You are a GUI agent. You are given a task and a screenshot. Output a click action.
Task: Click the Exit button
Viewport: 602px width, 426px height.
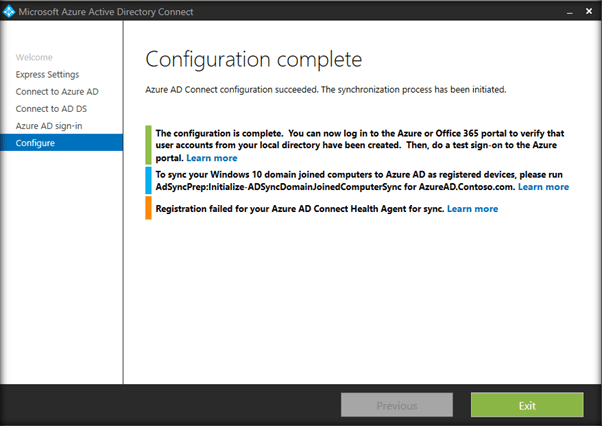527,405
